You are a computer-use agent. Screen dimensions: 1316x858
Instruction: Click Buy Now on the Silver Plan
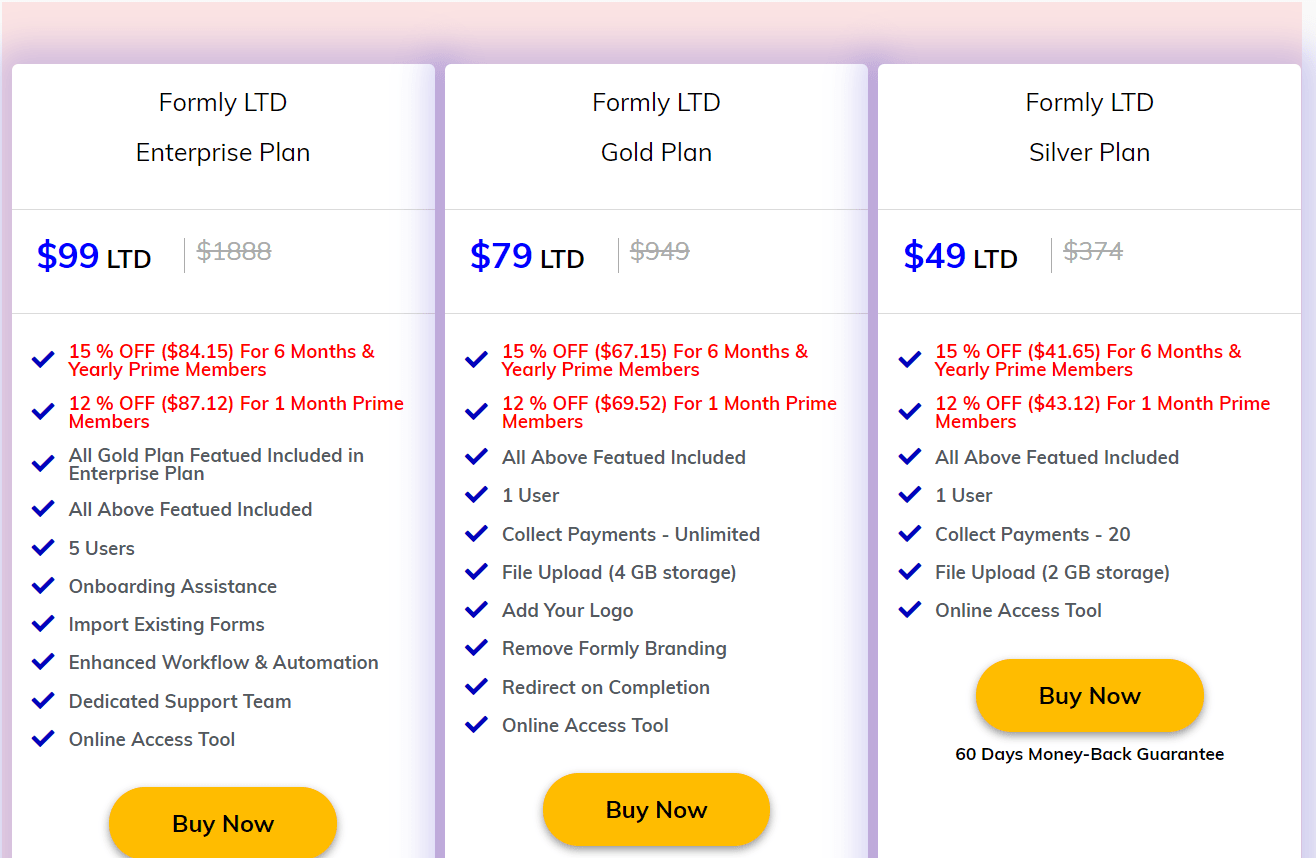(x=1089, y=694)
